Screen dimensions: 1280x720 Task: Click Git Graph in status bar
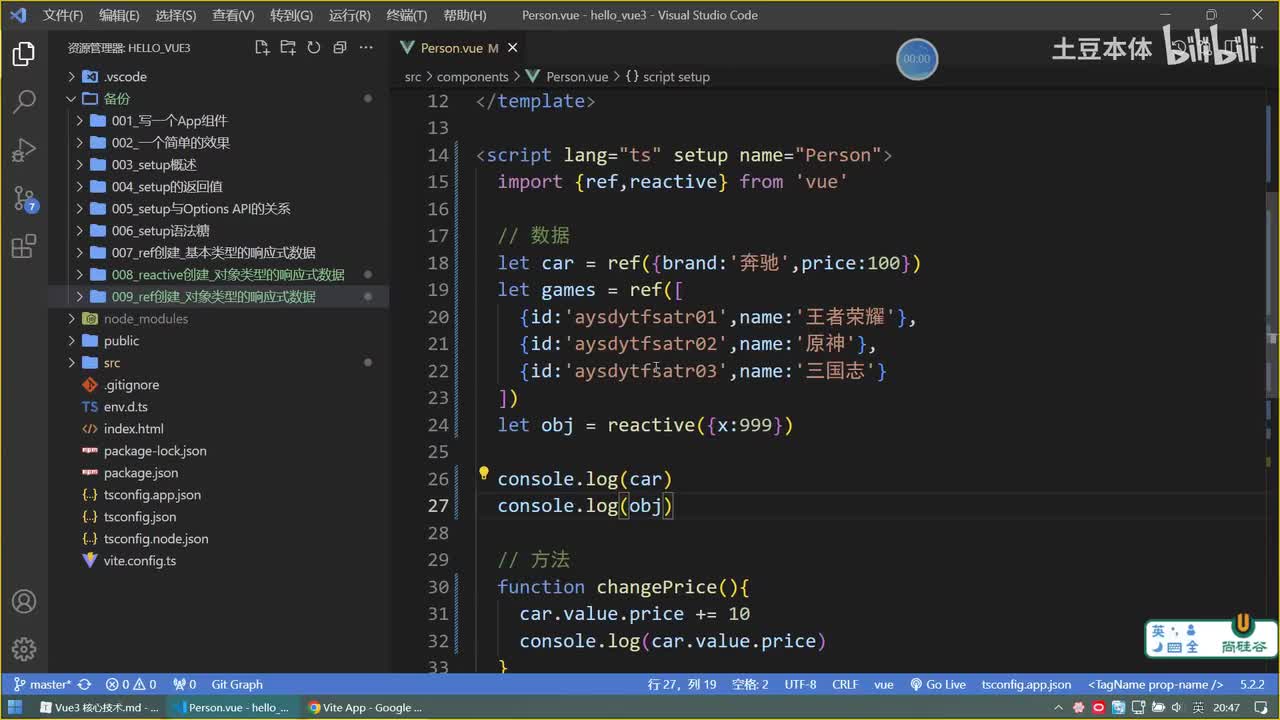[x=237, y=685]
